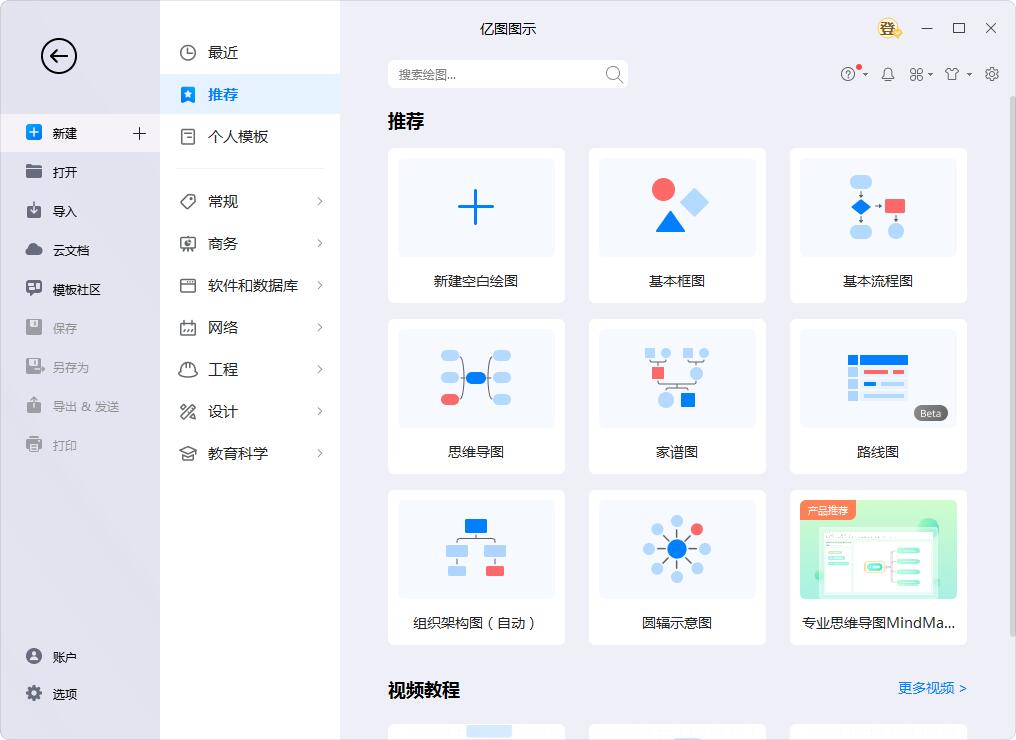This screenshot has width=1016, height=740.
Task: Click the 商务 presentation icon
Action: click(x=188, y=244)
